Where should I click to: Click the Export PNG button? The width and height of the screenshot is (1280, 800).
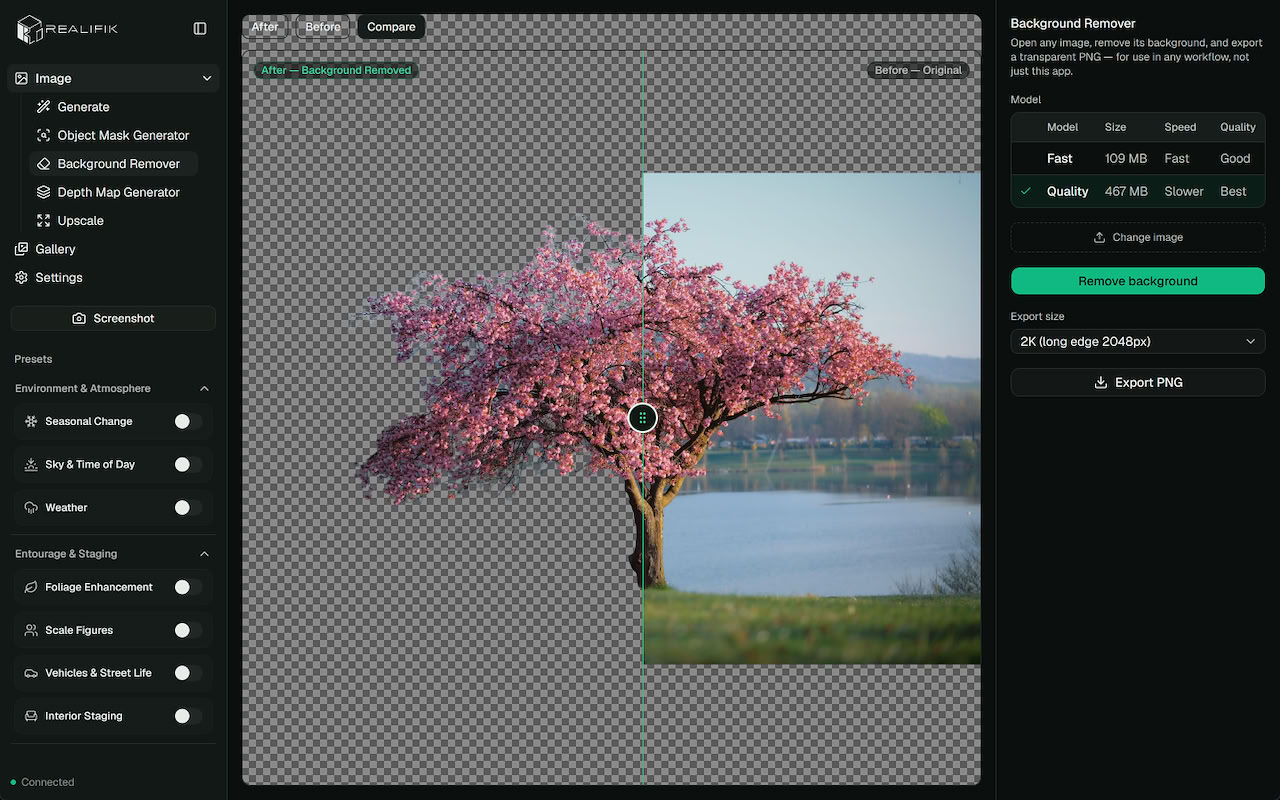pyautogui.click(x=1138, y=382)
